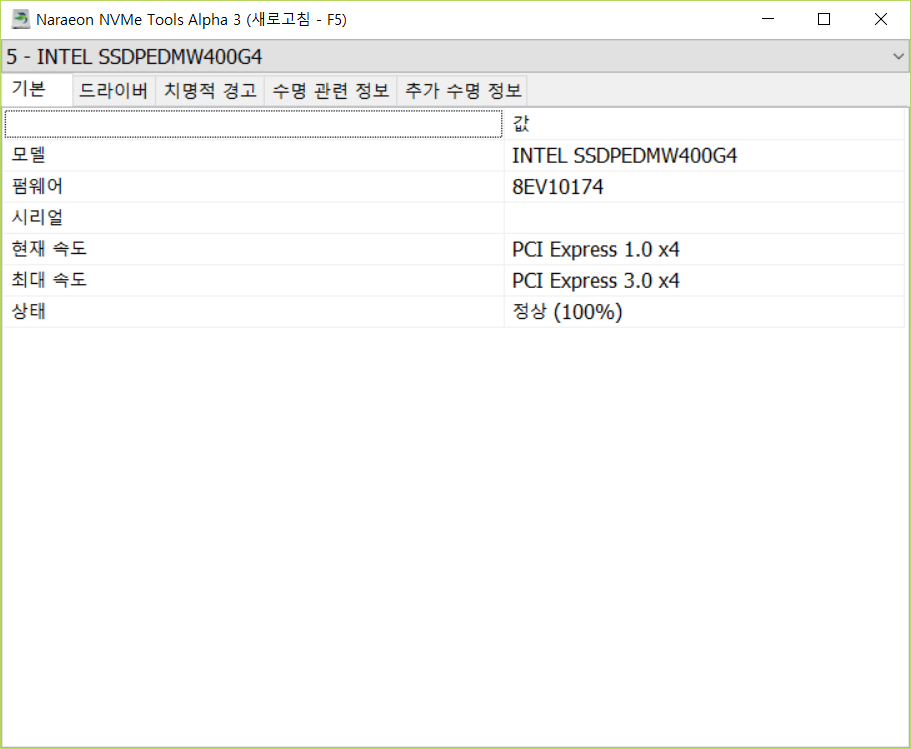The image size is (911, 749).
Task: Select the 치명적 경고 tab
Action: pyautogui.click(x=210, y=91)
